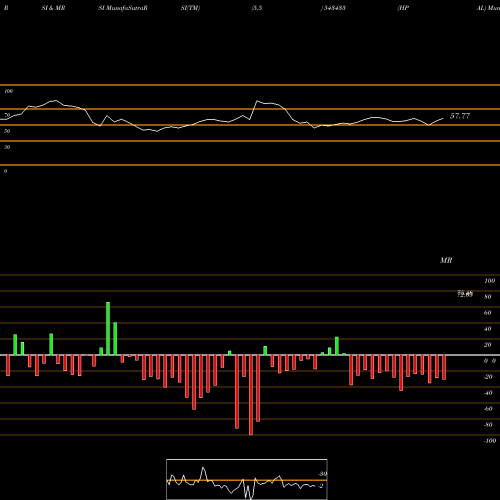Click the 'SI & MR' header text
This screenshot has height=500, width=500.
[53, 8]
